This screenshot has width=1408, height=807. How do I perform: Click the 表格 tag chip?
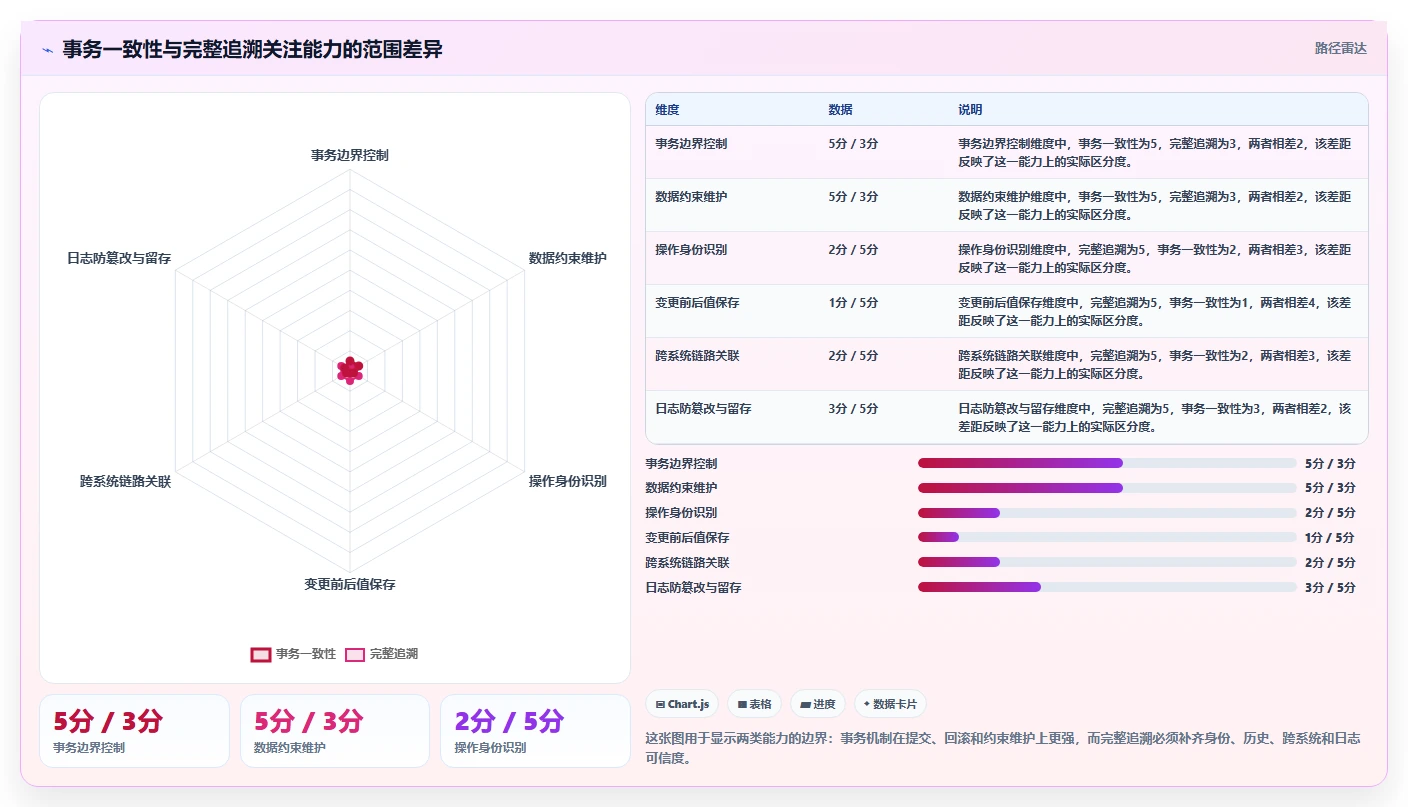754,704
